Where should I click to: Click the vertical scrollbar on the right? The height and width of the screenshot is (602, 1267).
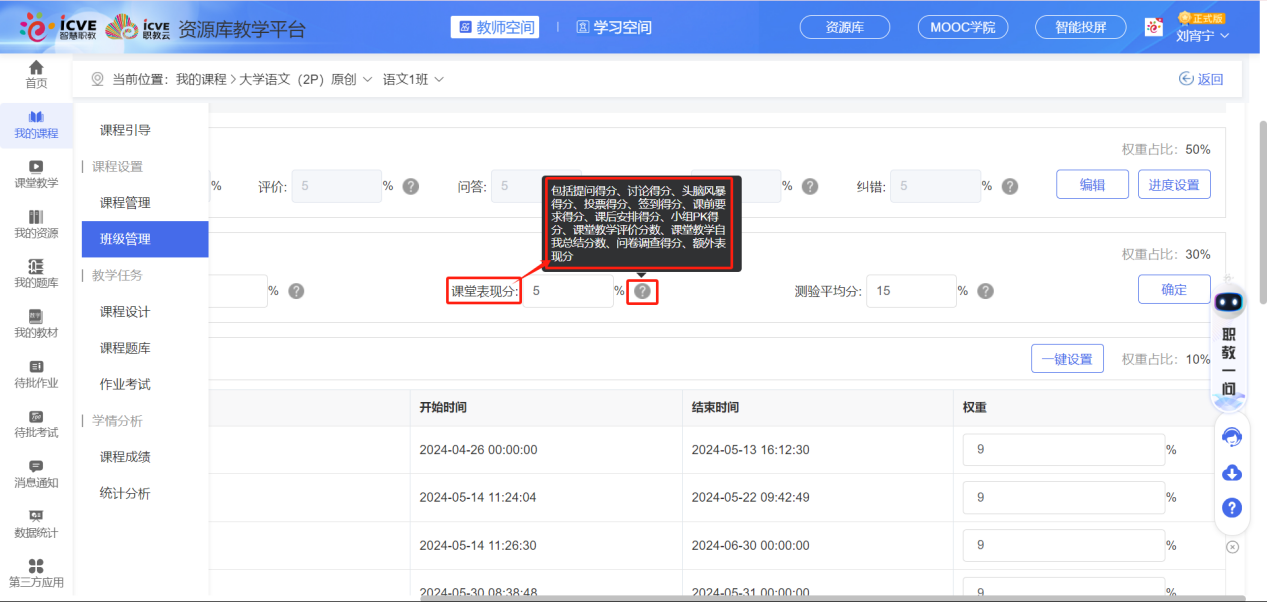1259,250
